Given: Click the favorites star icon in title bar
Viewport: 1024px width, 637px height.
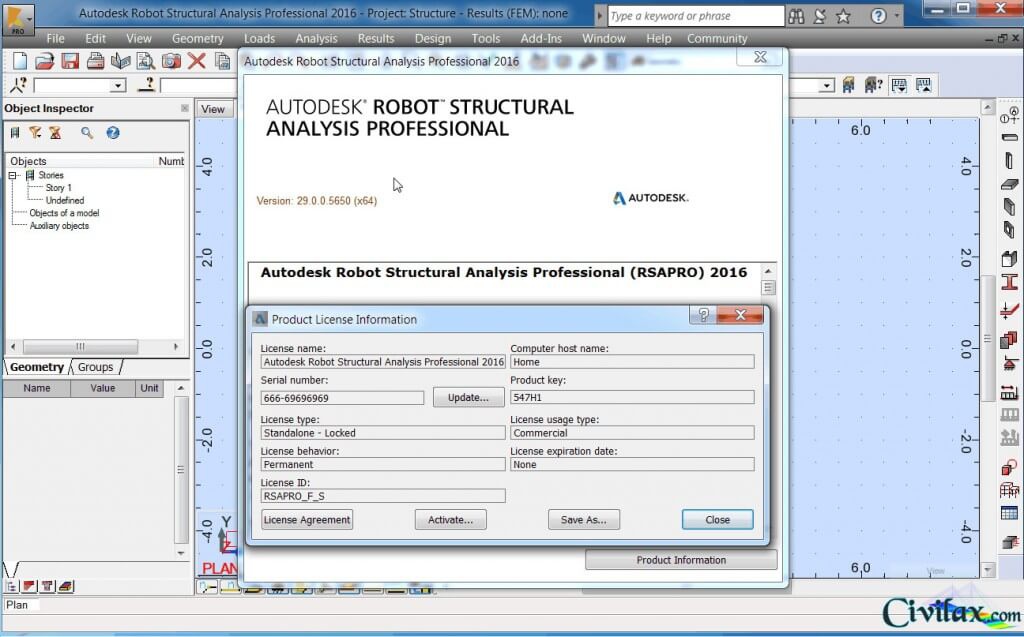Looking at the screenshot, I should tap(843, 16).
